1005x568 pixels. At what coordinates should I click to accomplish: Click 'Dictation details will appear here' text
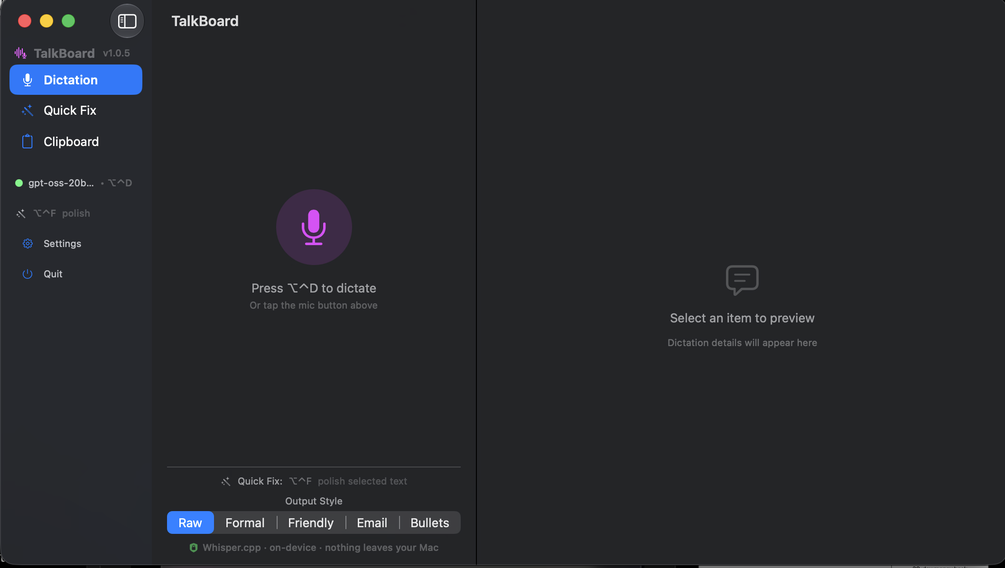pyautogui.click(x=742, y=343)
